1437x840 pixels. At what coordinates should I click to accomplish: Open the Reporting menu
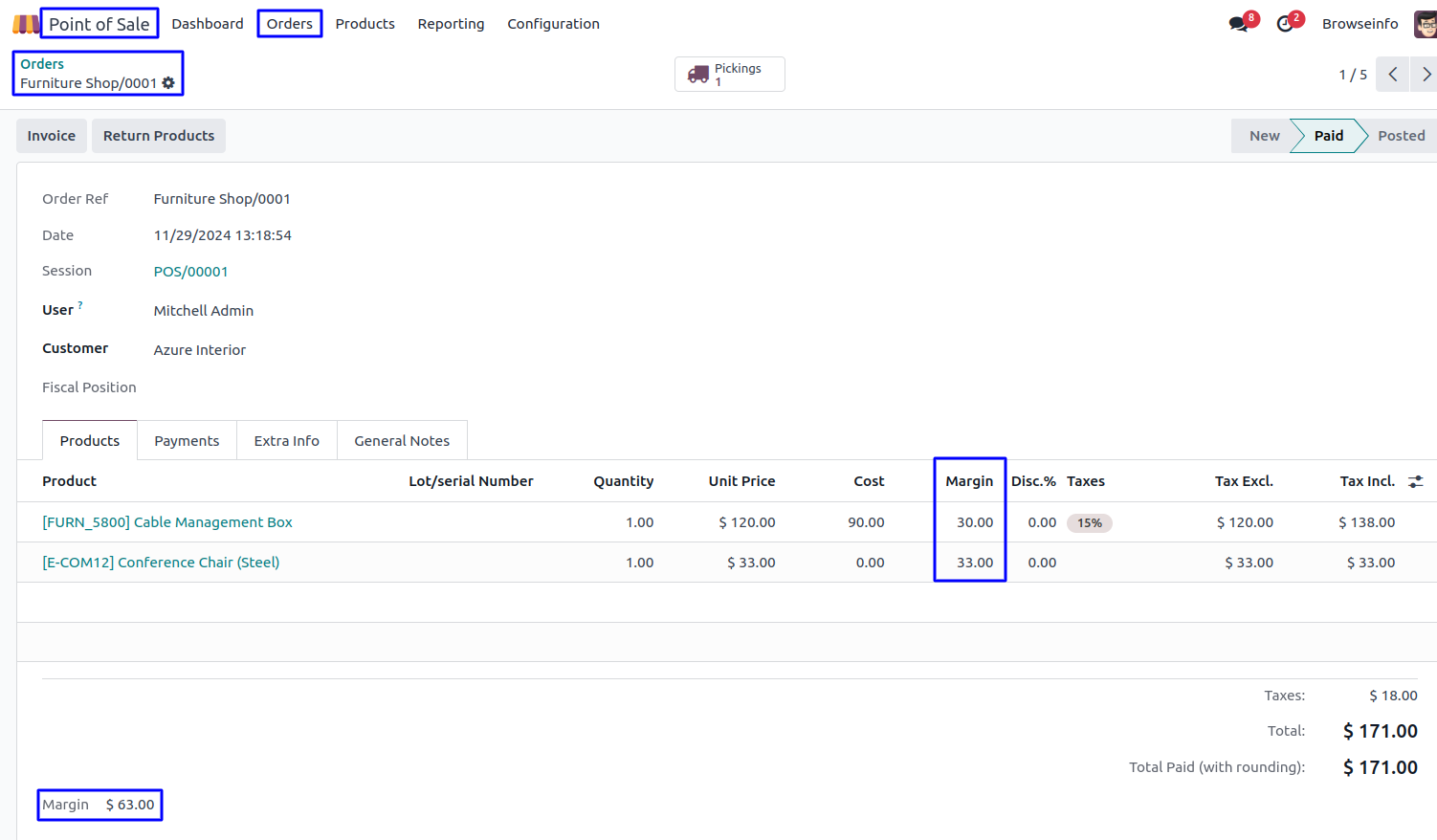pos(451,24)
